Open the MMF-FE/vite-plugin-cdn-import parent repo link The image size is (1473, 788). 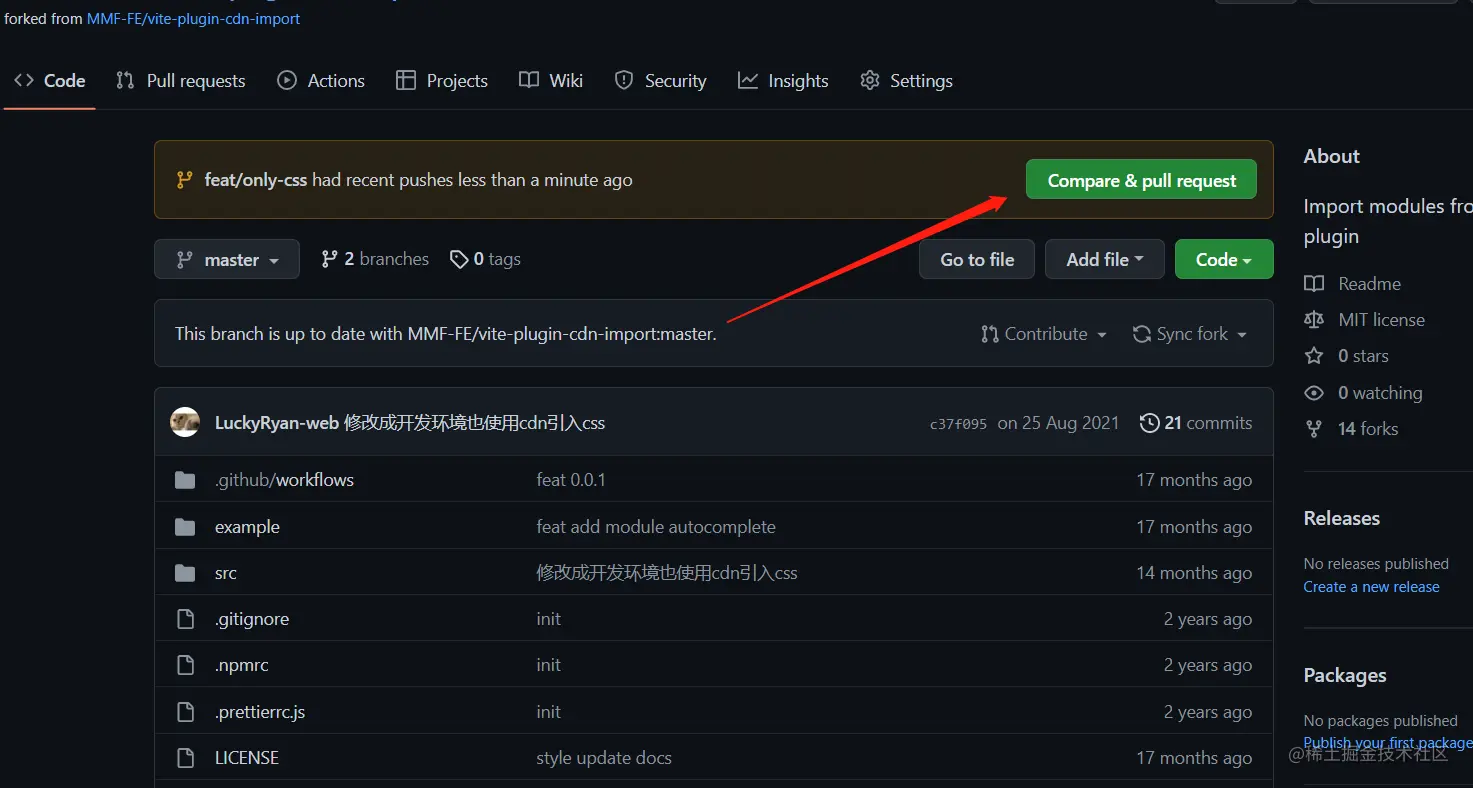[x=193, y=19]
